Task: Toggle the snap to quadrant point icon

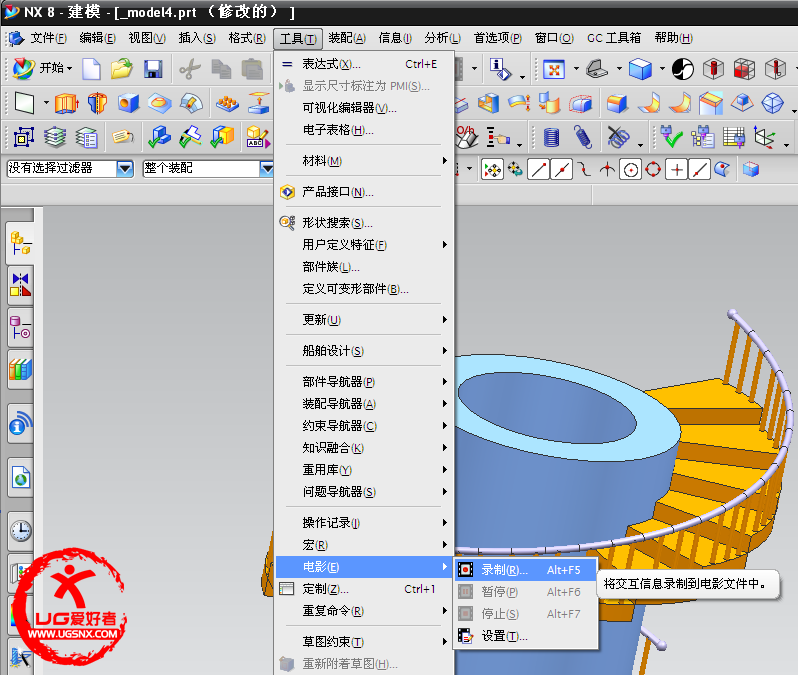Action: coord(654,169)
